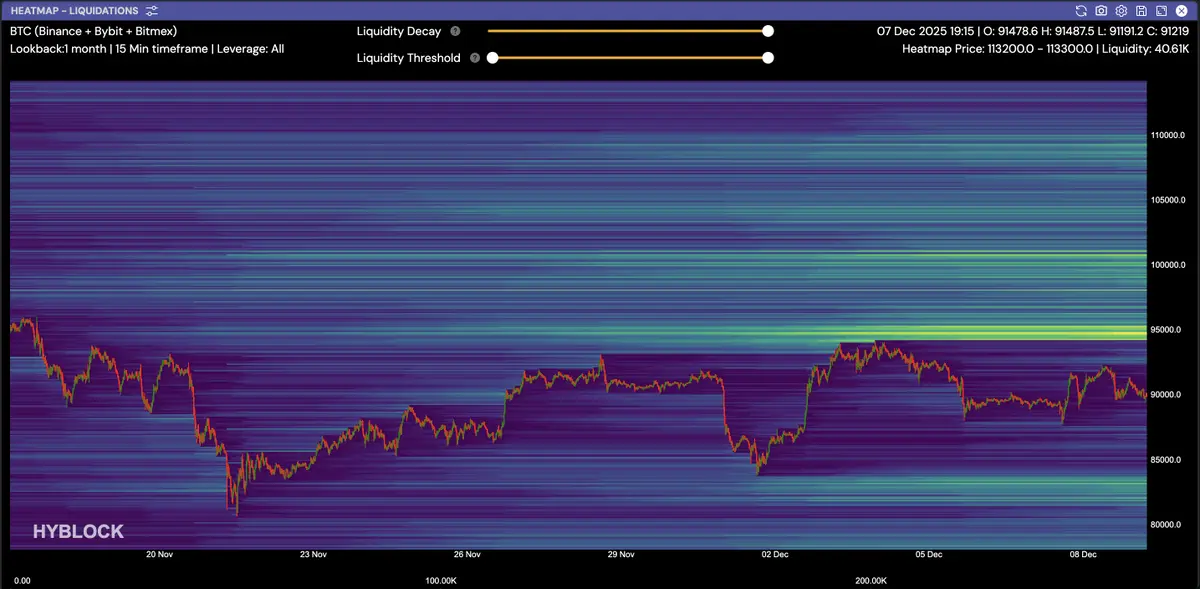This screenshot has width=1200, height=589.
Task: Click the Liquidity Decay label
Action: [399, 31]
